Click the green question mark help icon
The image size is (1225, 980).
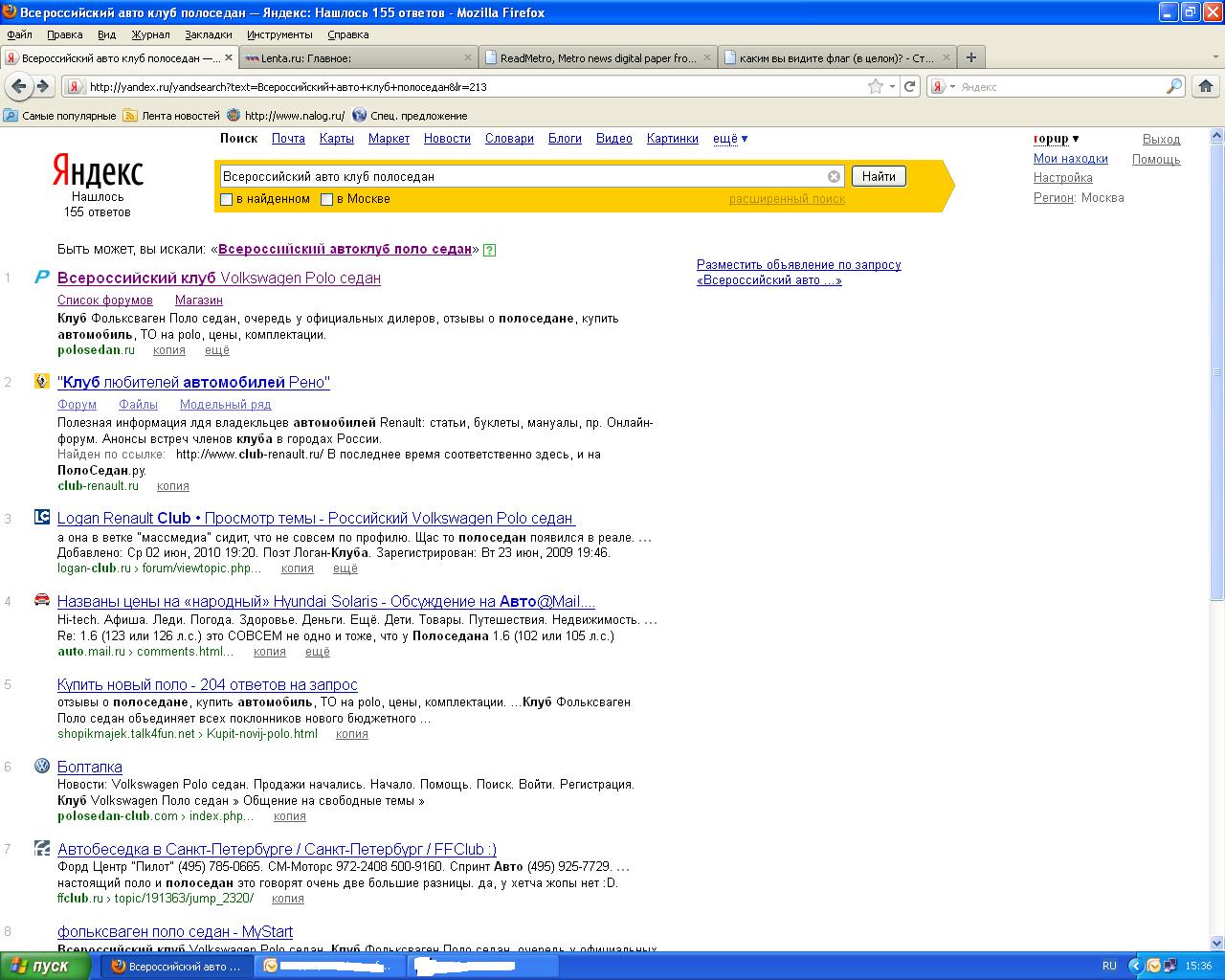[489, 250]
